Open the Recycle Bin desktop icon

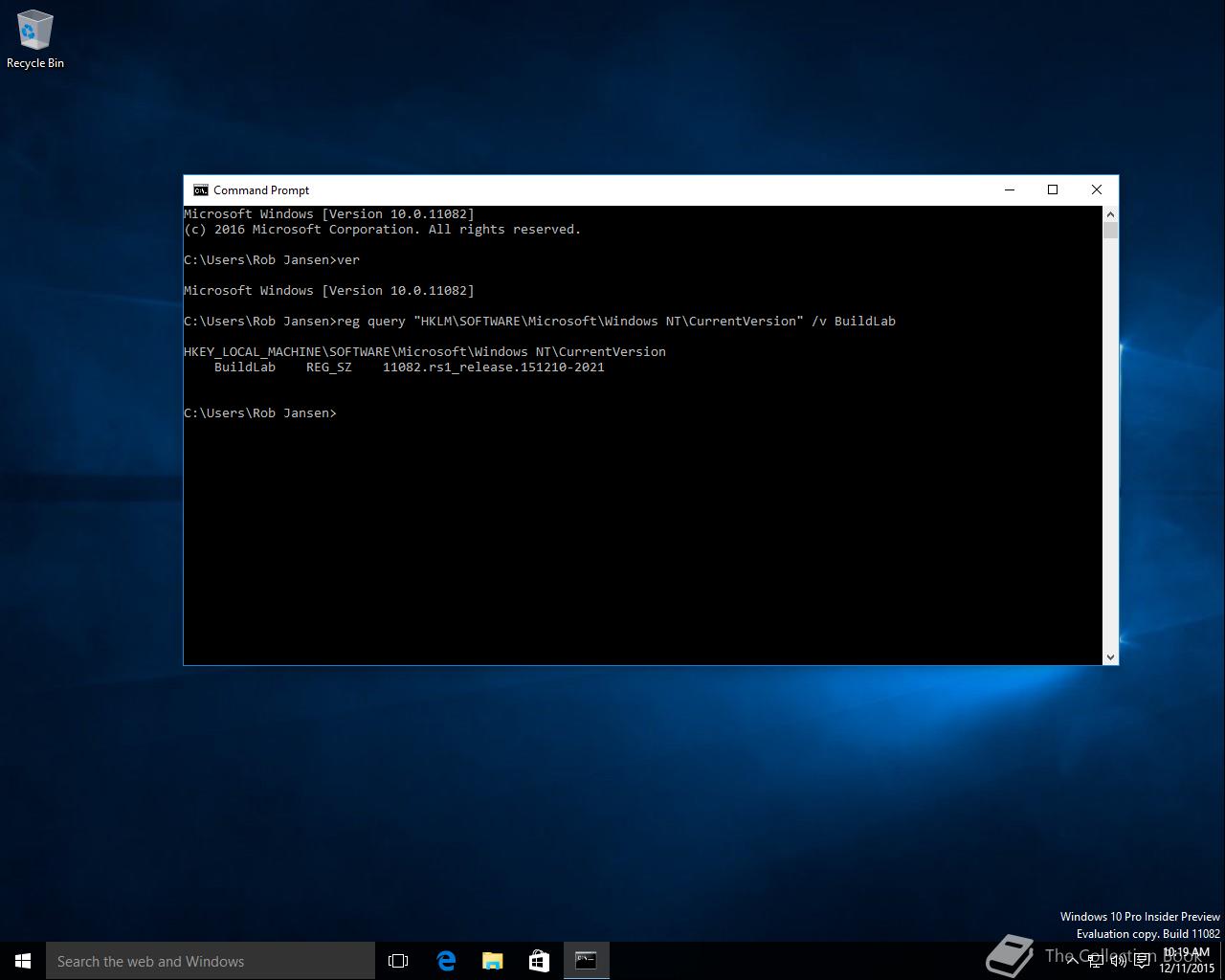pos(34,39)
